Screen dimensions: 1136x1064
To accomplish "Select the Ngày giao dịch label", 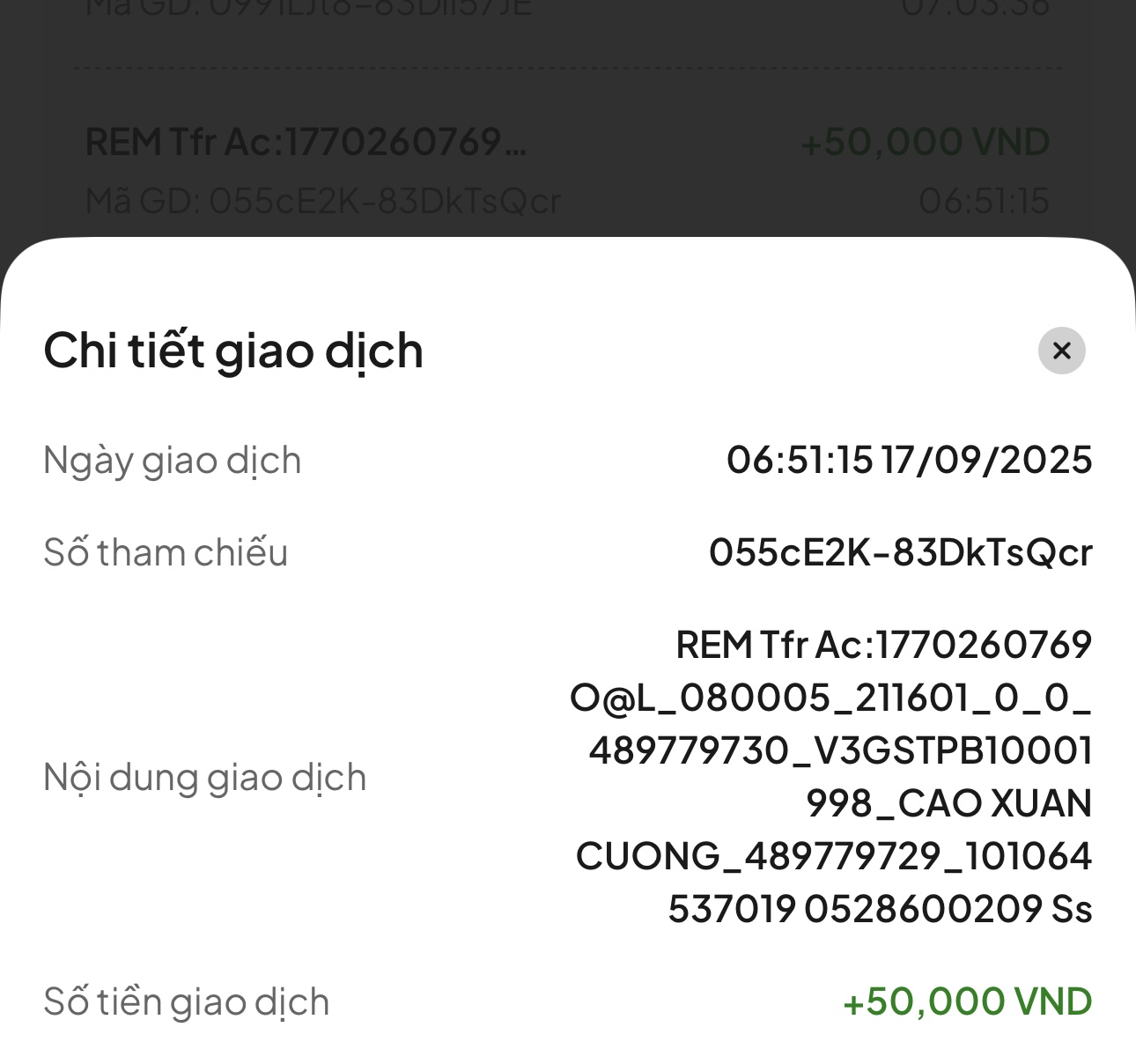I will point(173,461).
